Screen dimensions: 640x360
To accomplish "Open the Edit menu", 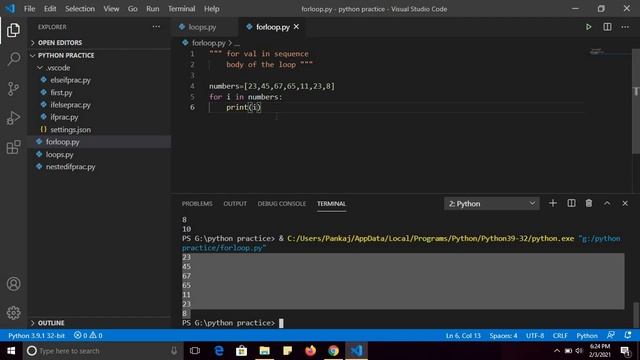I will coord(50,9).
